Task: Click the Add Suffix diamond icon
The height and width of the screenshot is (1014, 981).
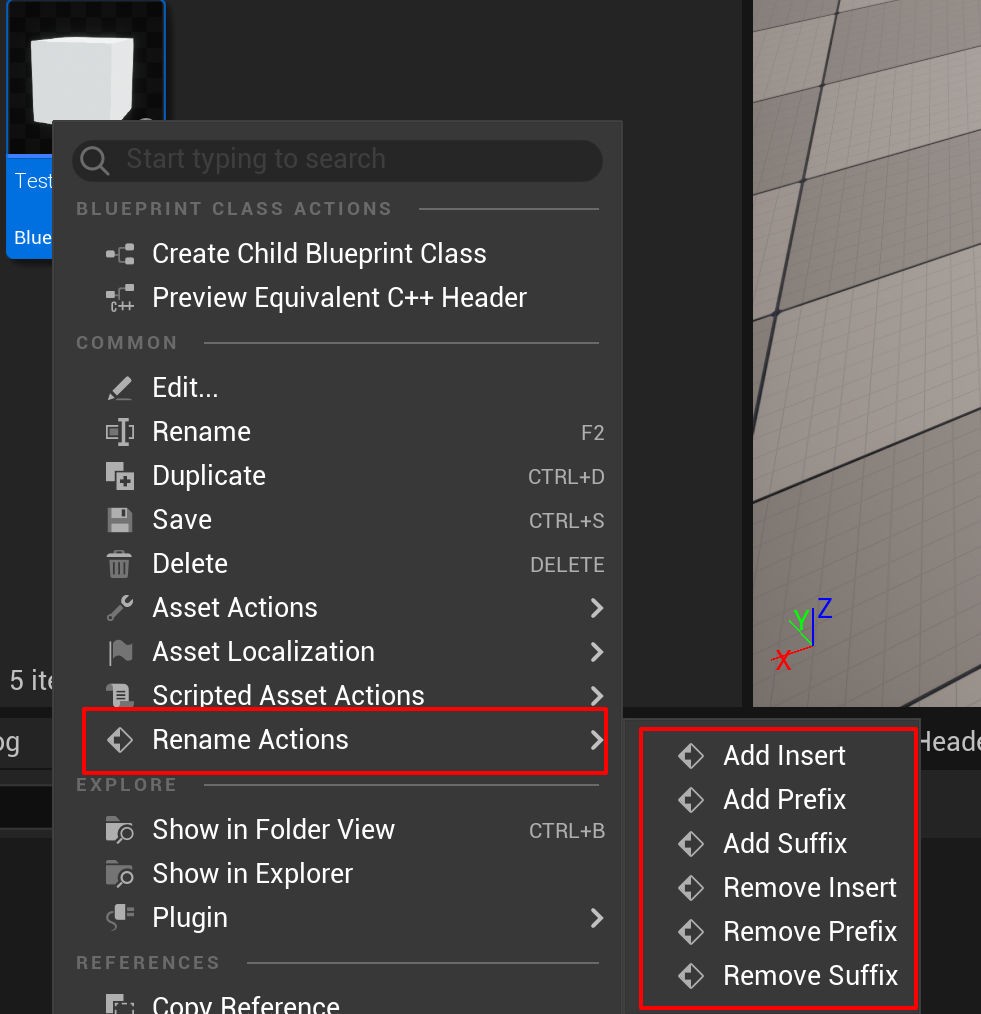Action: pos(691,843)
